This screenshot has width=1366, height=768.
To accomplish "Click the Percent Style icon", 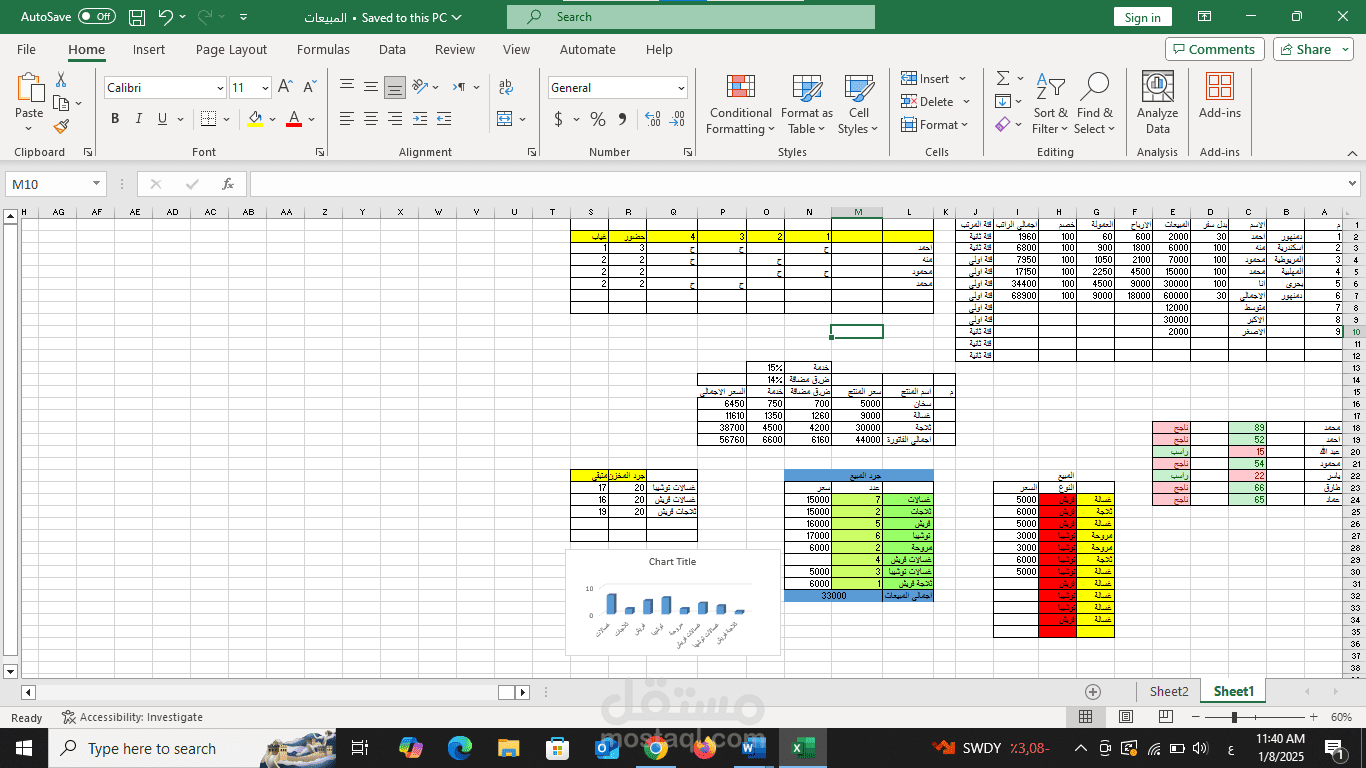I will click(598, 119).
